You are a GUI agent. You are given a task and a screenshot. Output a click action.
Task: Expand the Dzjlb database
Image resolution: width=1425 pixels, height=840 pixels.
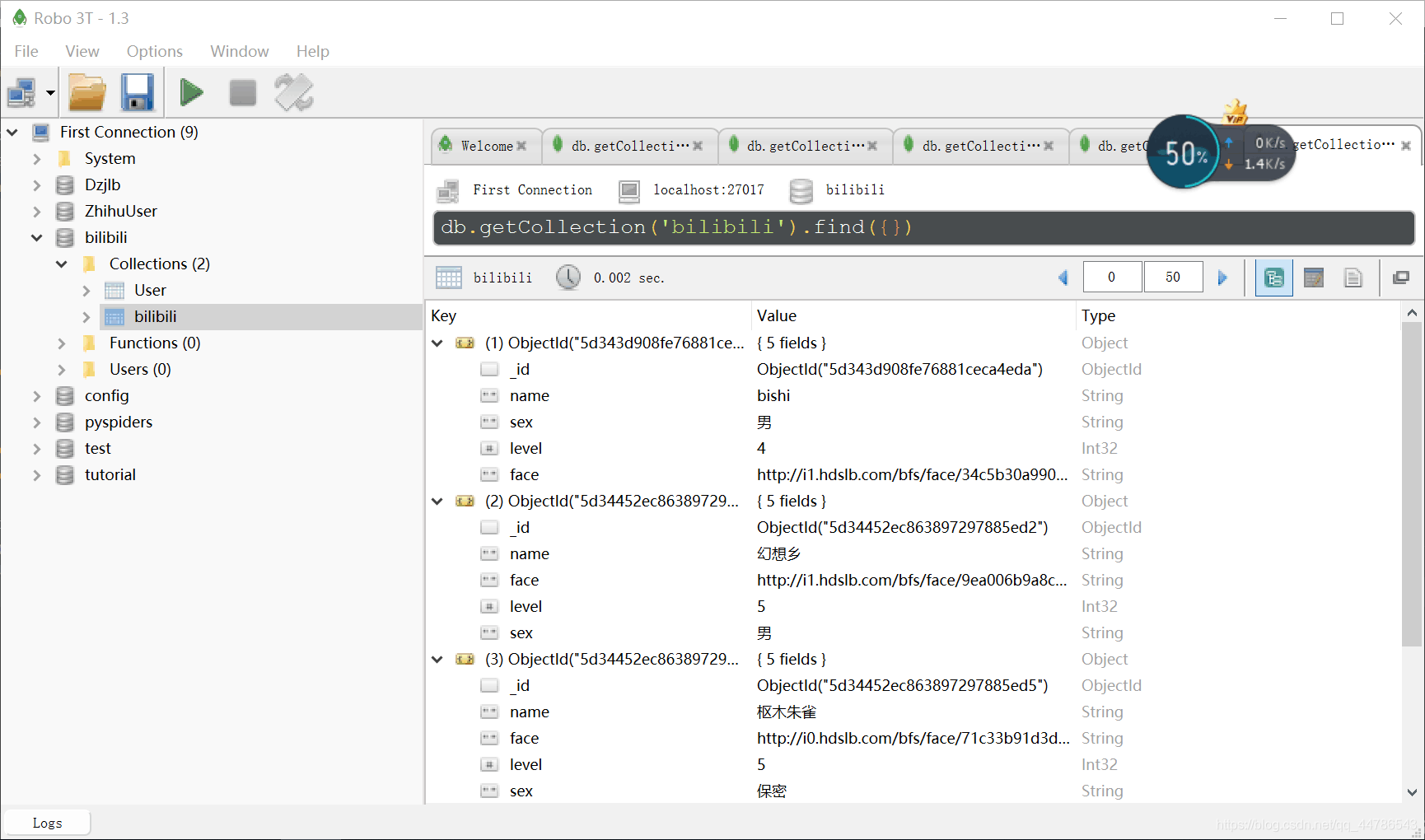[37, 184]
